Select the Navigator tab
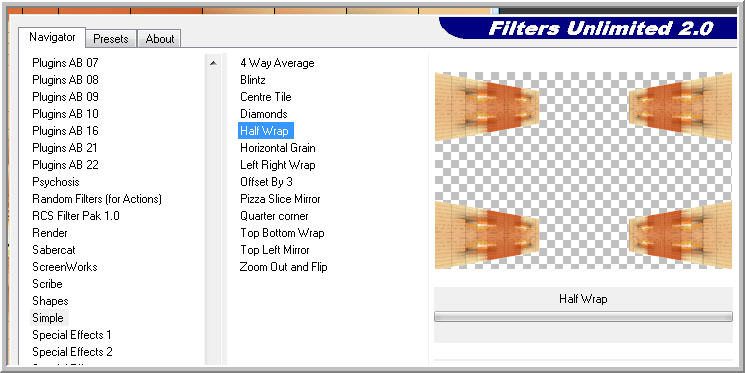The height and width of the screenshot is (373, 745). [x=52, y=37]
